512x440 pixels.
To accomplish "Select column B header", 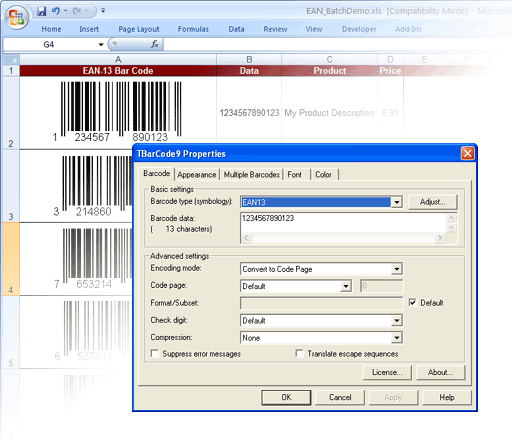I will coord(249,60).
